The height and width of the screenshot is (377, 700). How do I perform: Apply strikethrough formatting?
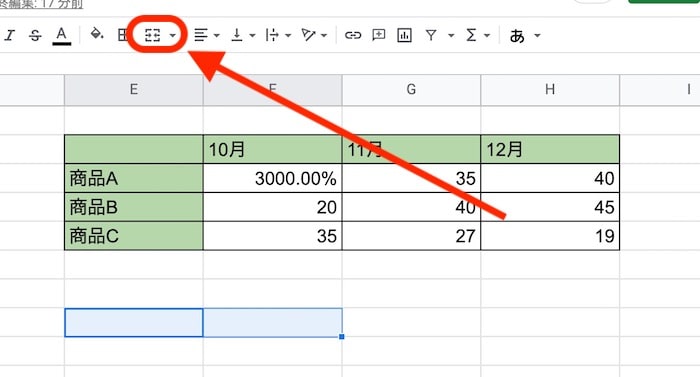click(x=35, y=35)
